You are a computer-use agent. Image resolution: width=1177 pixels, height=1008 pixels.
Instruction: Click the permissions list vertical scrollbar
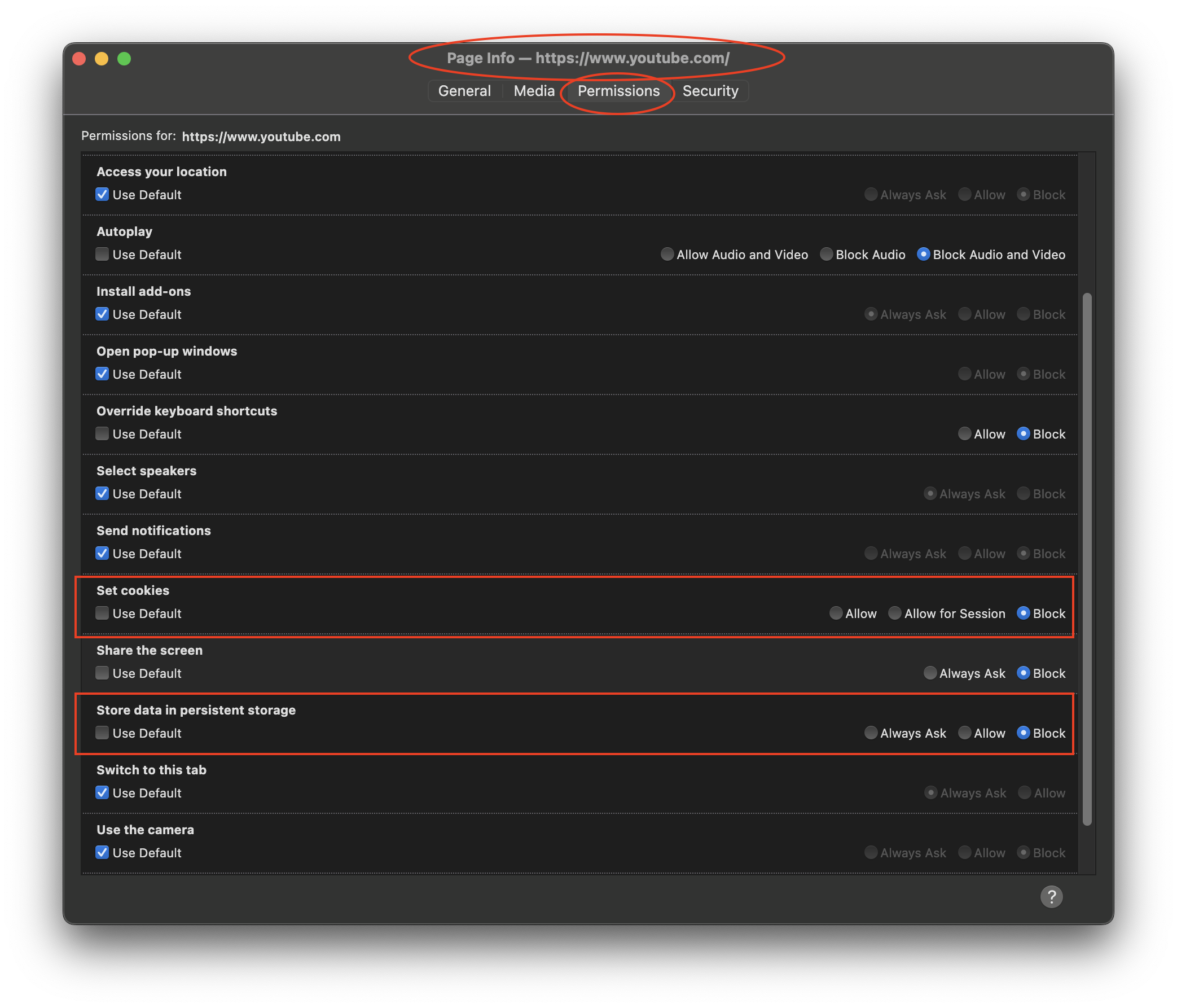pyautogui.click(x=1087, y=559)
